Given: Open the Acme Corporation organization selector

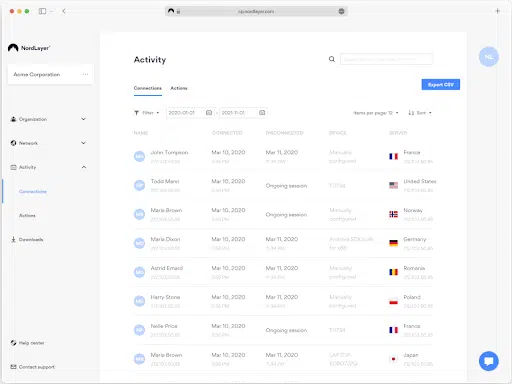Looking at the screenshot, I should click(x=50, y=74).
